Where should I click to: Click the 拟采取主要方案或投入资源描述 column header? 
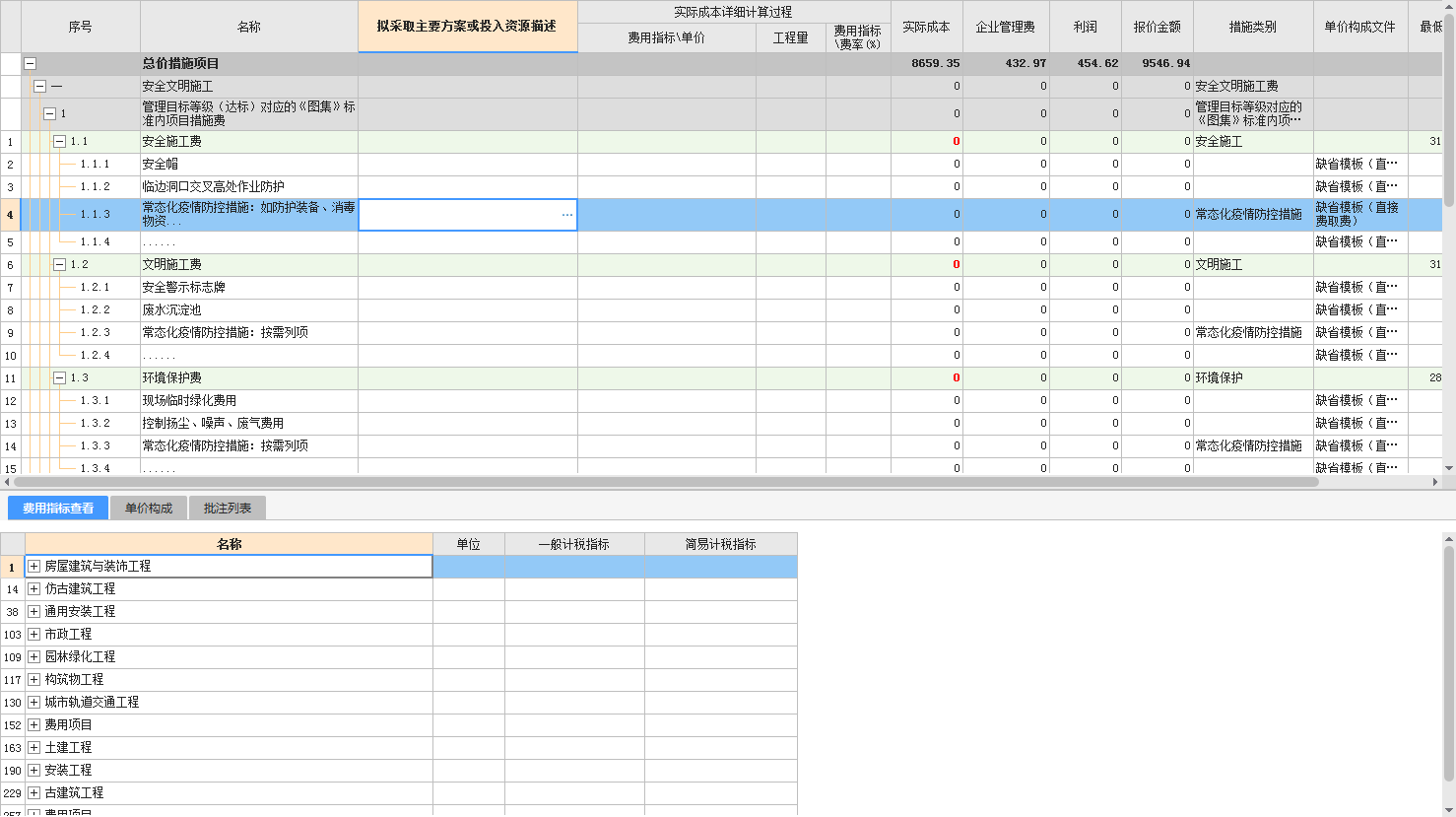(x=468, y=27)
